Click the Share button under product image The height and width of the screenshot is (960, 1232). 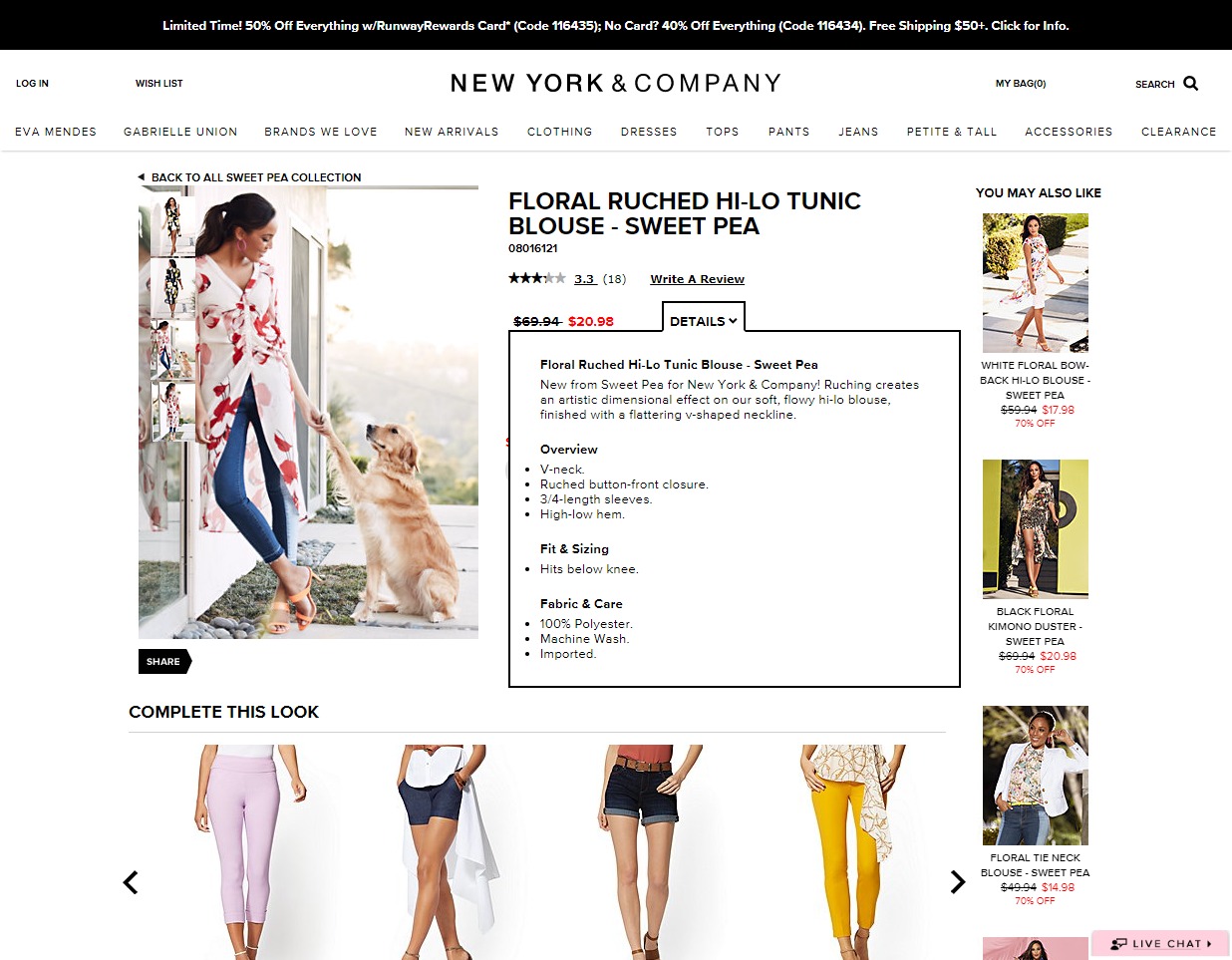(x=164, y=661)
